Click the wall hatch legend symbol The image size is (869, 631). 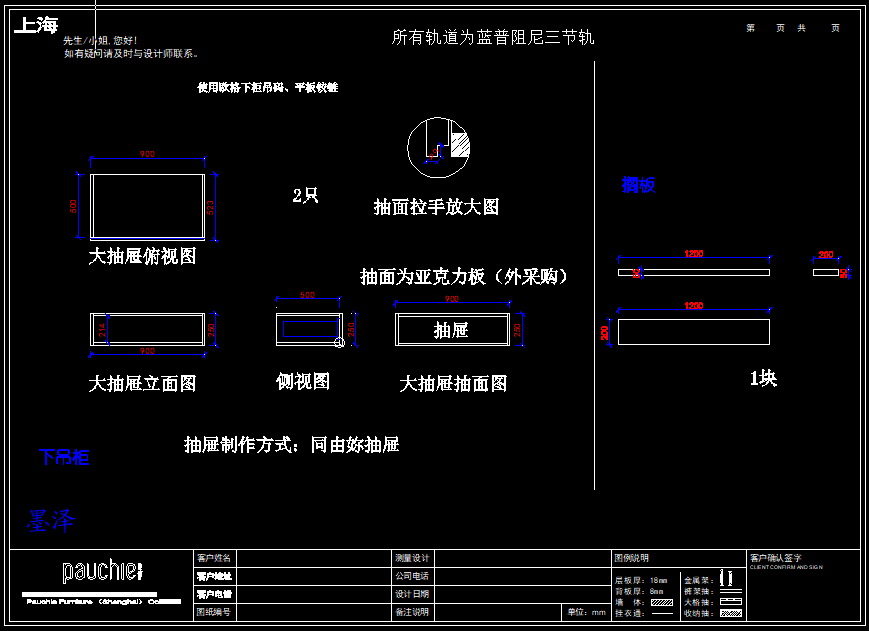[661, 602]
